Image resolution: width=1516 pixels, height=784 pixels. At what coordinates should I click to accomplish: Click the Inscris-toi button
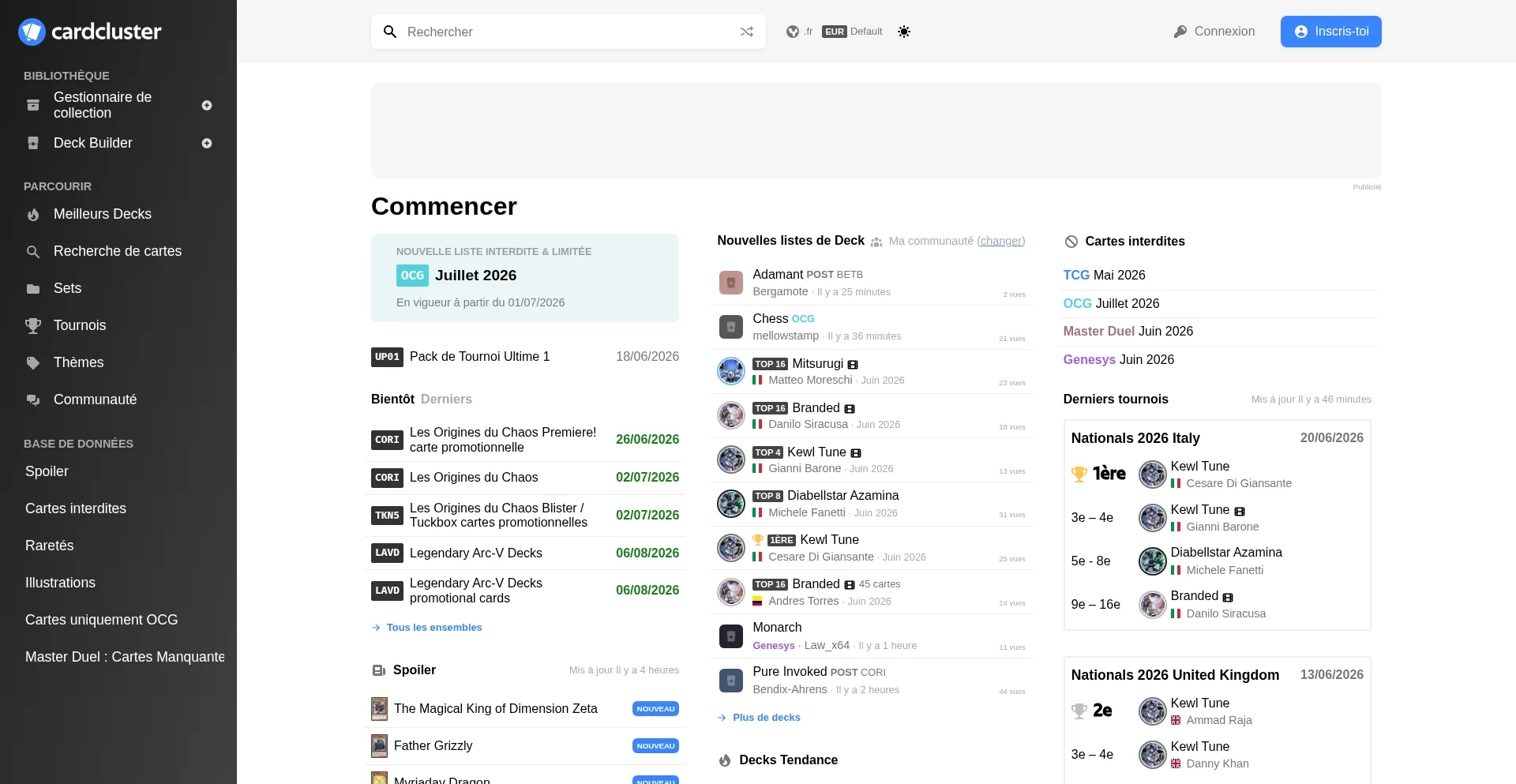coord(1330,32)
